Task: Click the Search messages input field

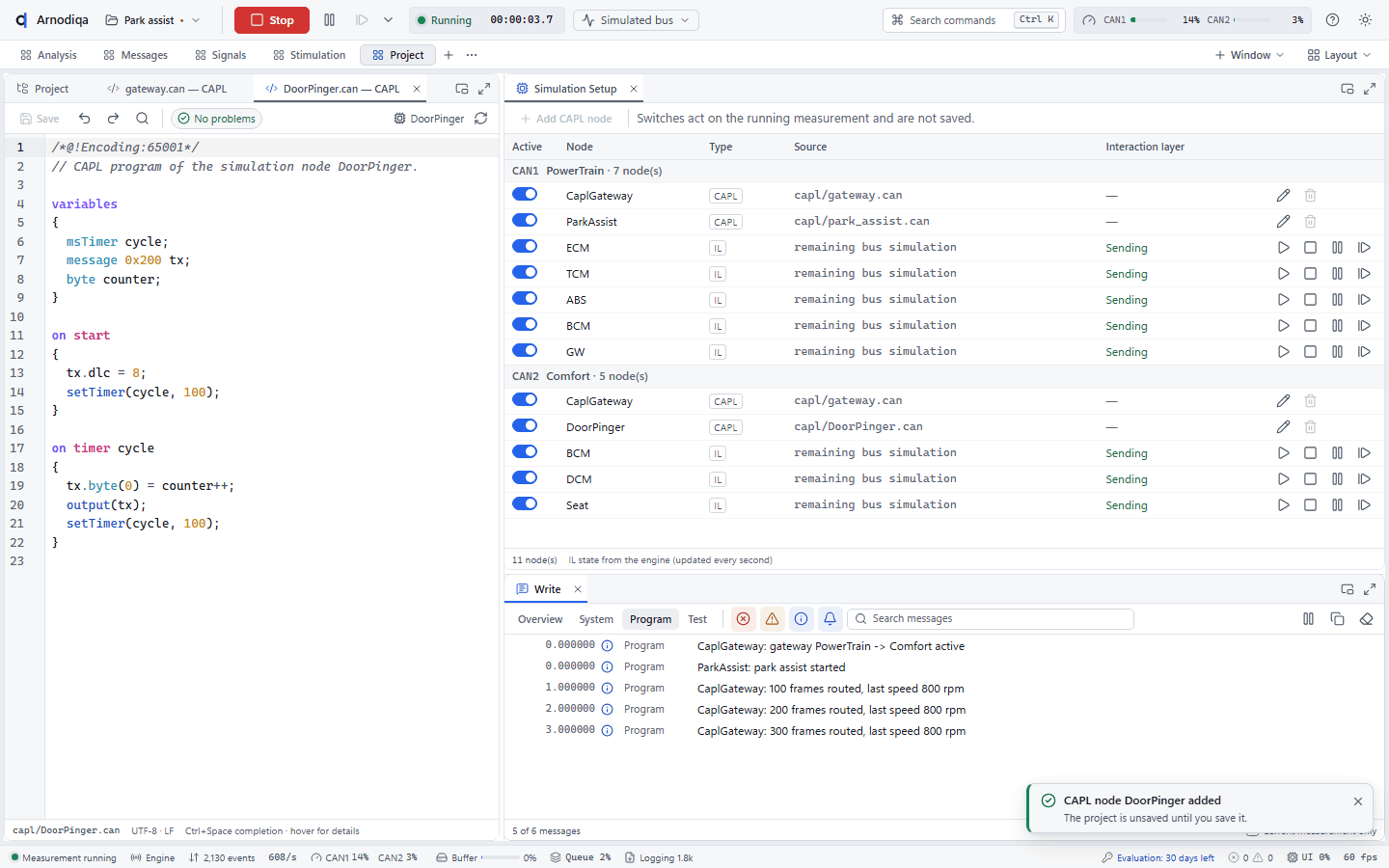Action: 991,619
